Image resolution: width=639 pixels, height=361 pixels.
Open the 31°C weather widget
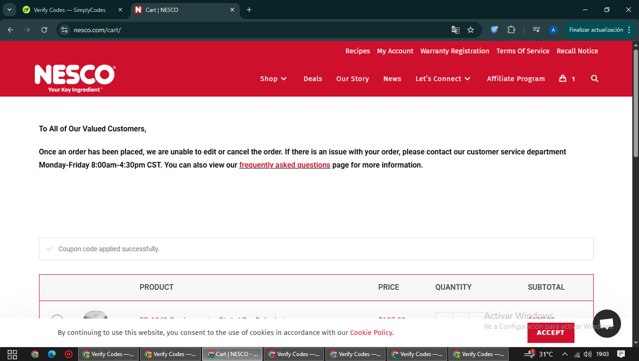tap(539, 354)
